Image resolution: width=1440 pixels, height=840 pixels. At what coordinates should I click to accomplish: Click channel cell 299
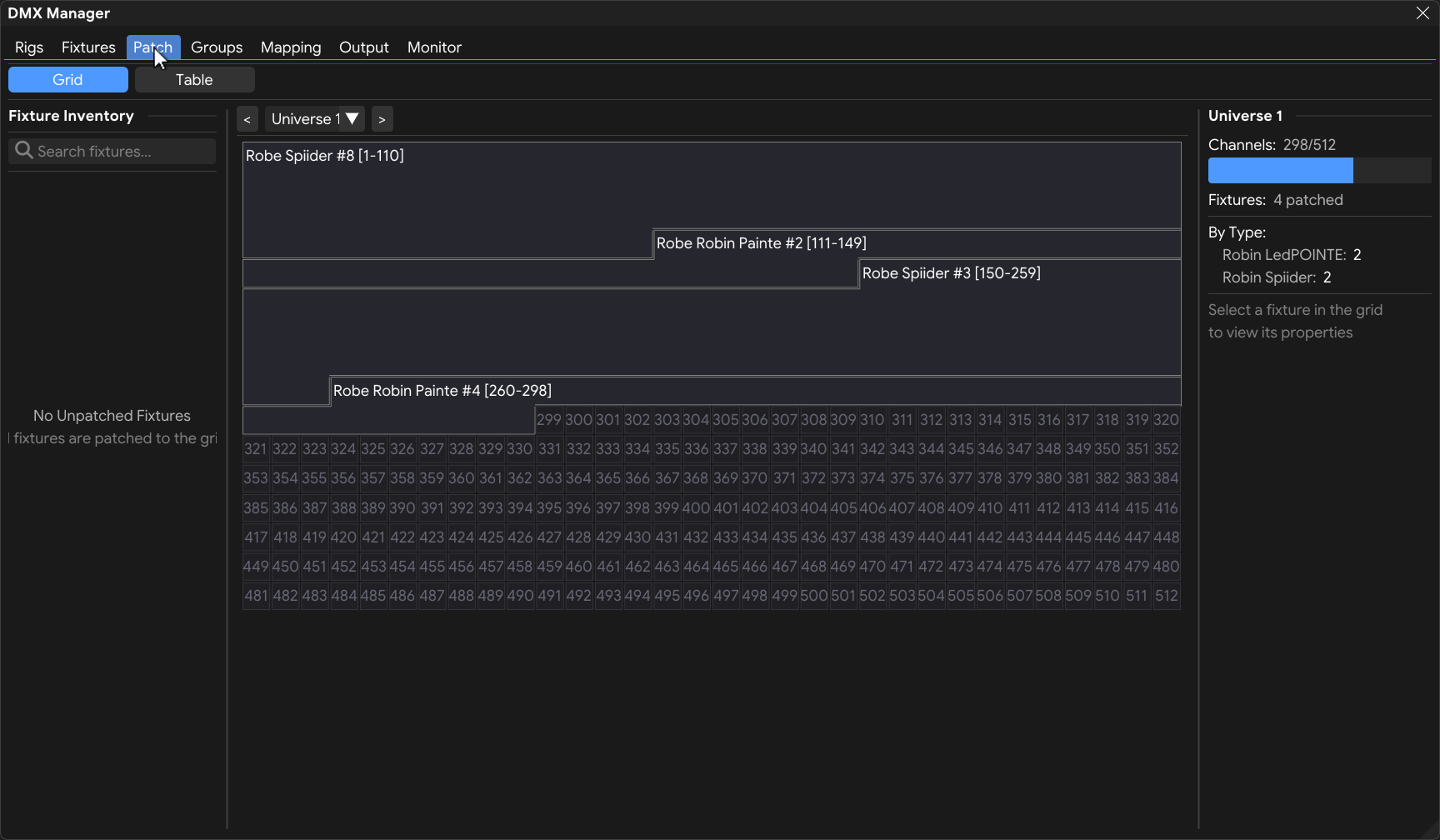(x=549, y=420)
